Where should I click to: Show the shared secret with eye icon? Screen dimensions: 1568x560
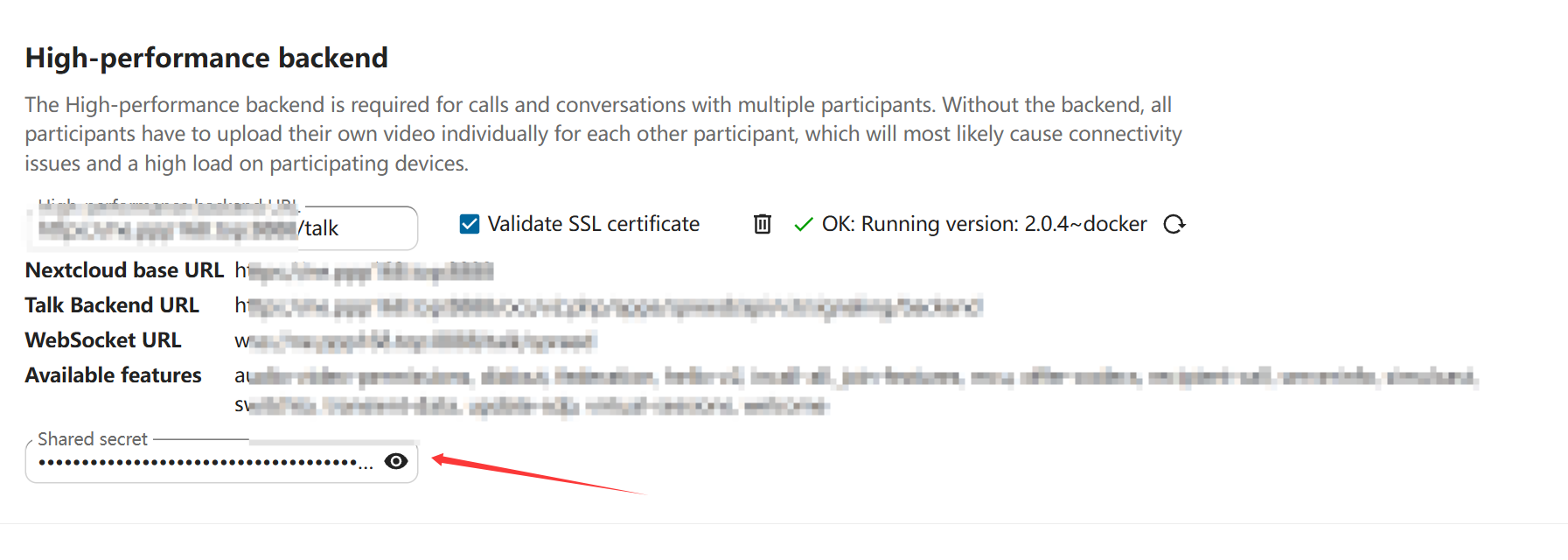396,461
